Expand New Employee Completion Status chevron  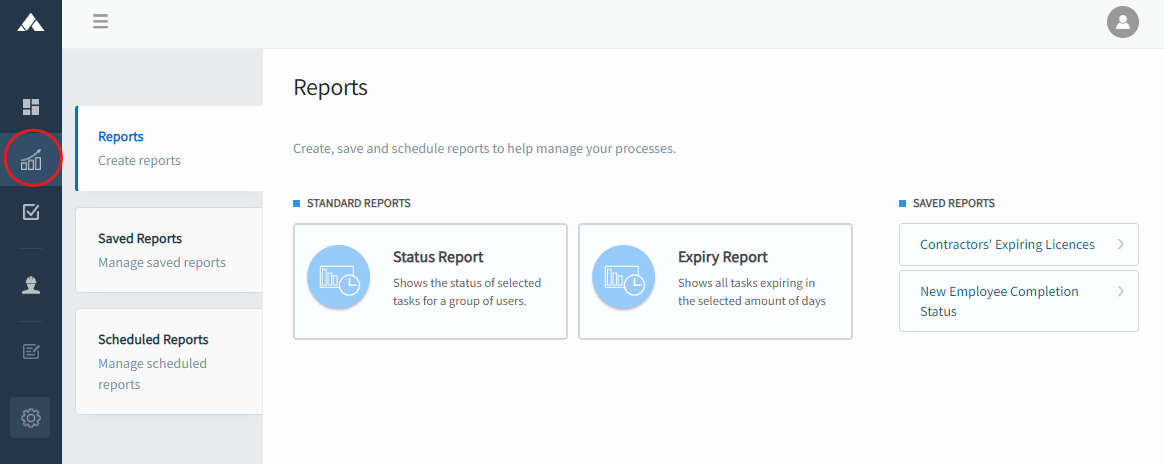pyautogui.click(x=1120, y=291)
